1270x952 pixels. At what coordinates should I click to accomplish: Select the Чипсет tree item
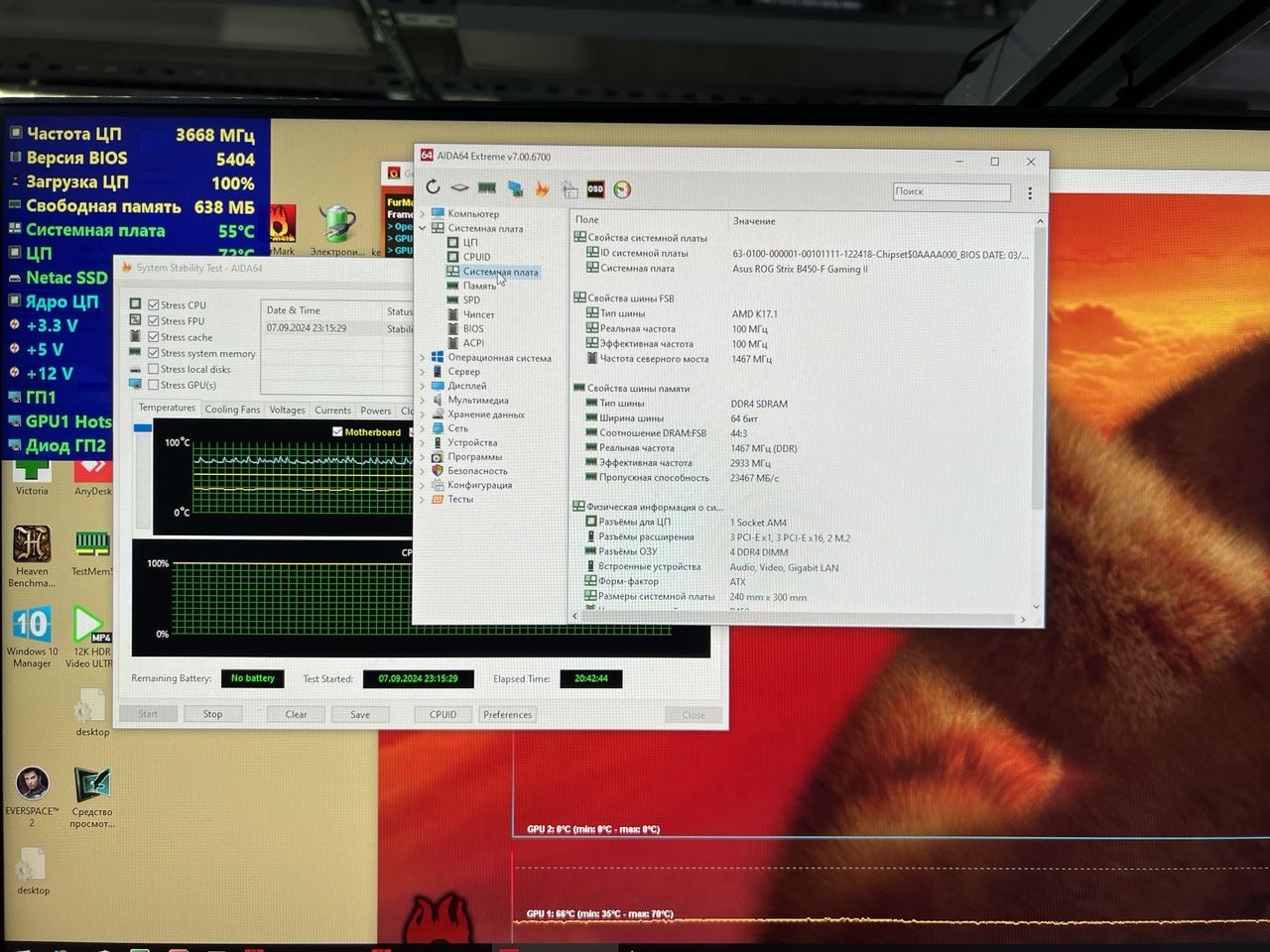click(478, 314)
